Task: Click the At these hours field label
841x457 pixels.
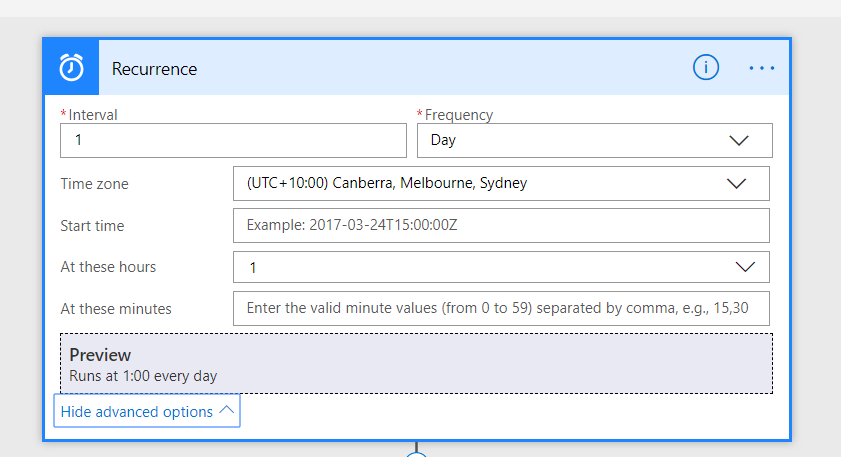Action: click(108, 267)
